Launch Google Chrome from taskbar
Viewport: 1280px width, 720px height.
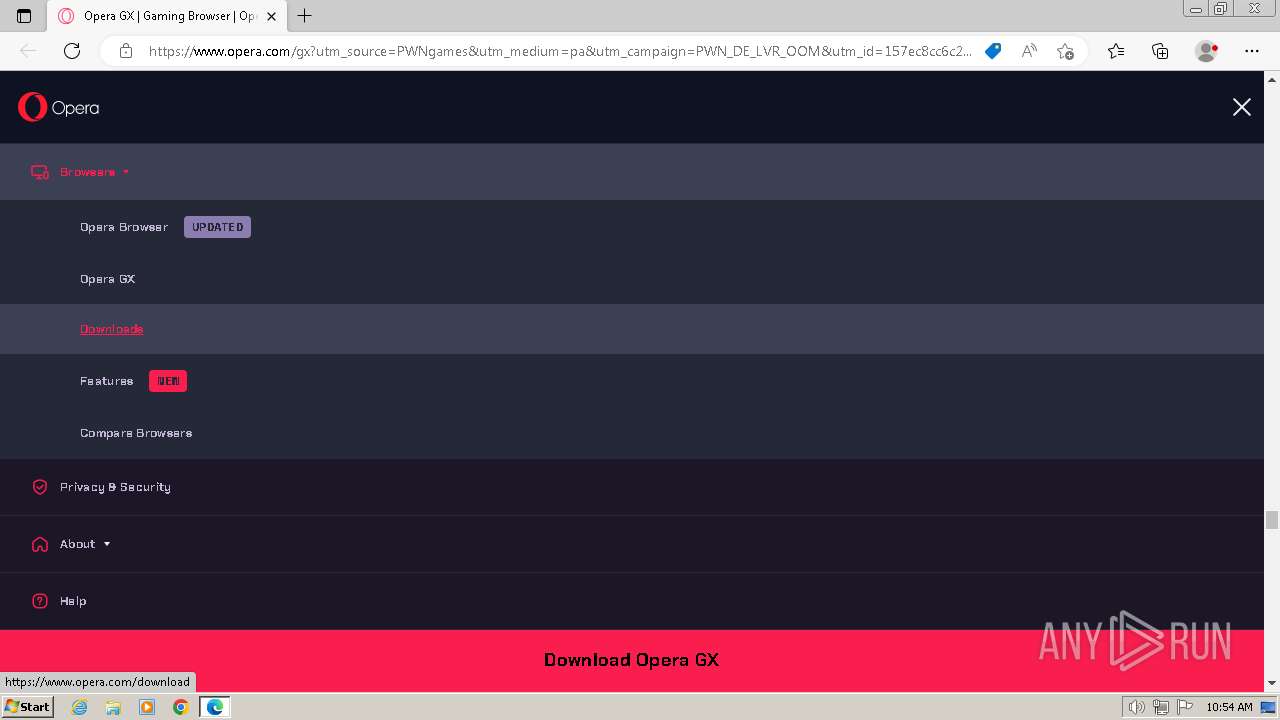181,707
